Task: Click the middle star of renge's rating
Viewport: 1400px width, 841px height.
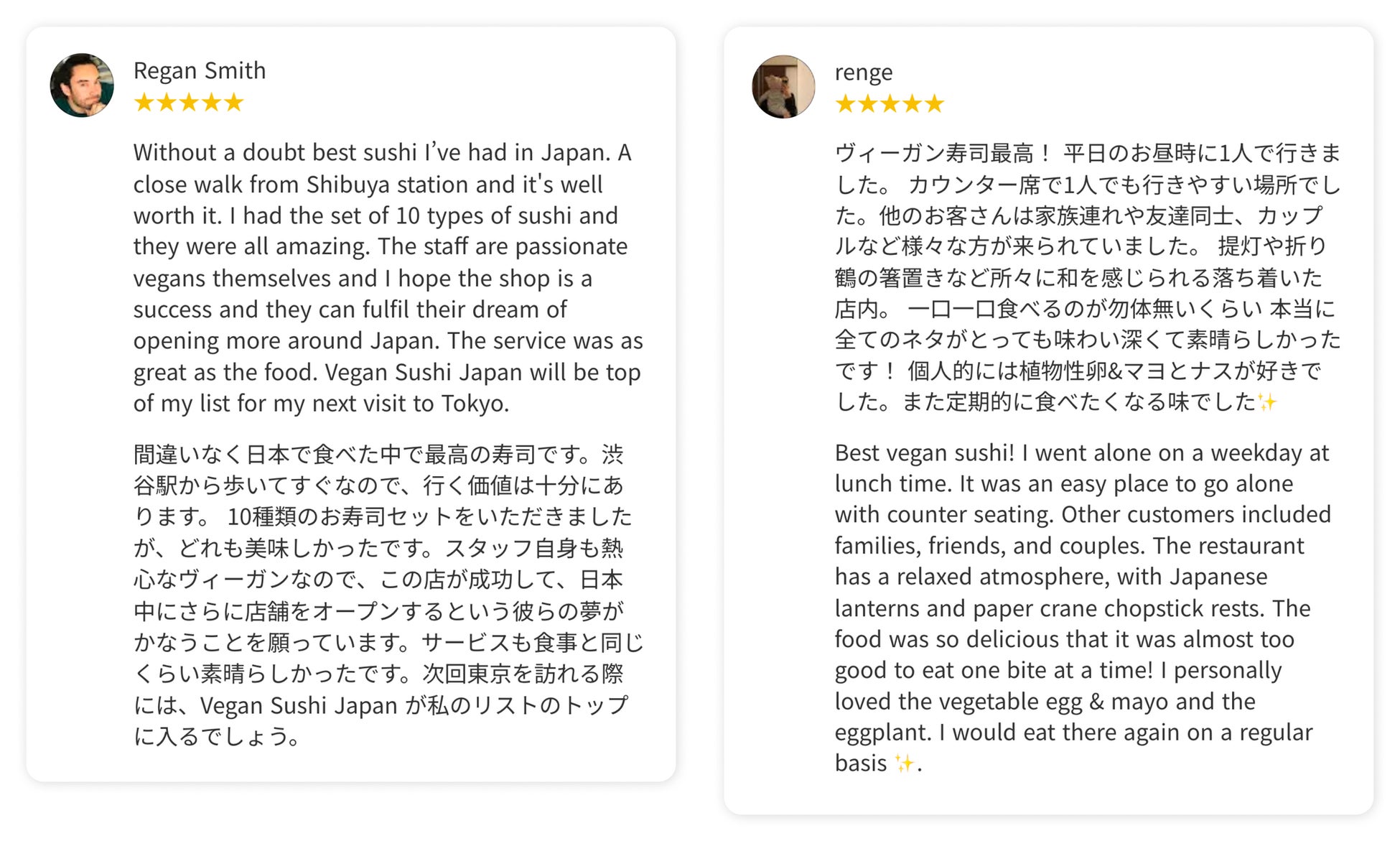Action: click(x=890, y=104)
